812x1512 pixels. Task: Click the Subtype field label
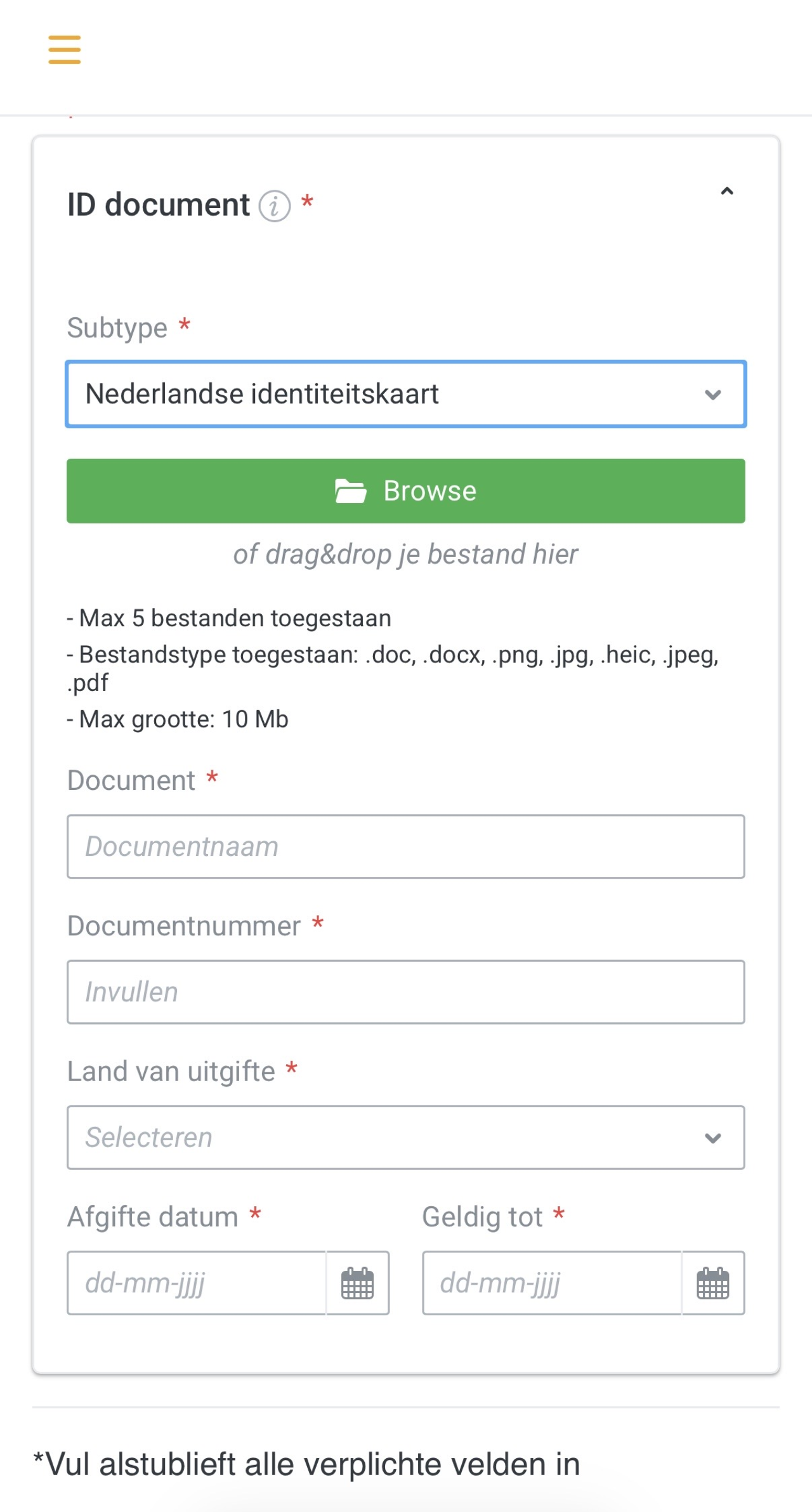(x=117, y=328)
